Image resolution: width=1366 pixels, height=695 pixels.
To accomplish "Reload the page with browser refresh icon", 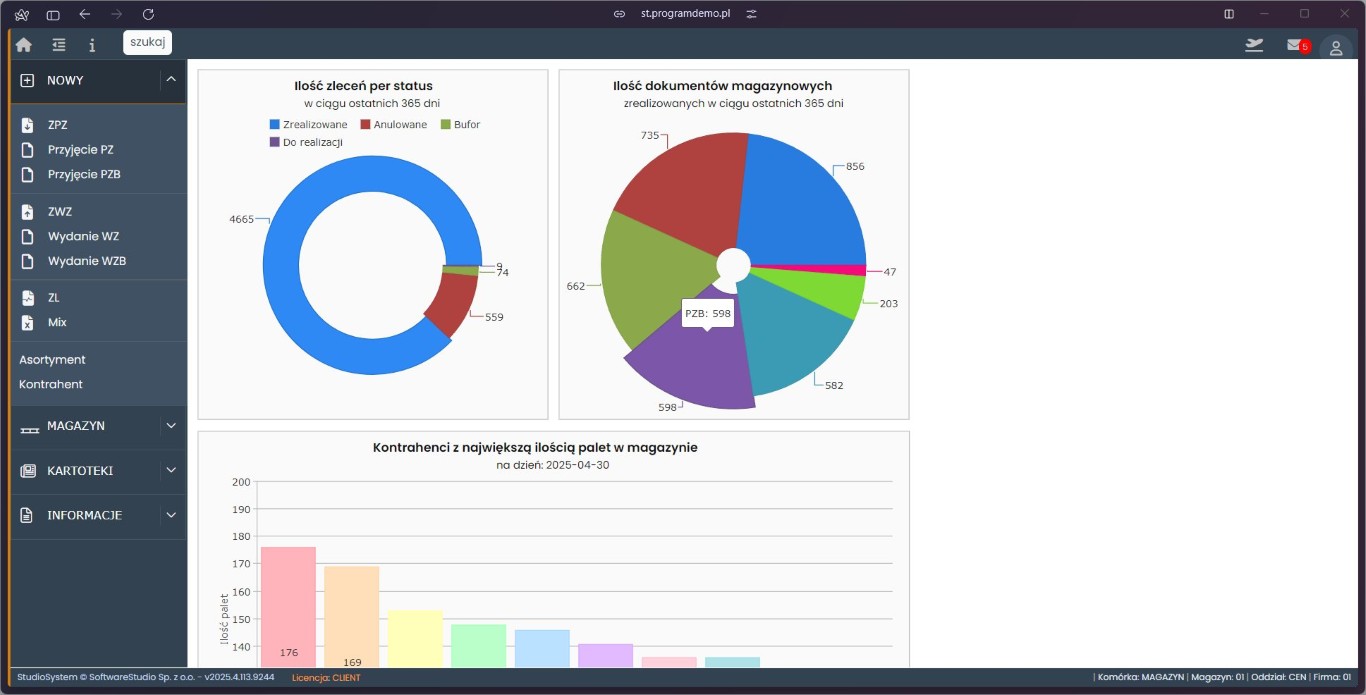I will click(148, 14).
